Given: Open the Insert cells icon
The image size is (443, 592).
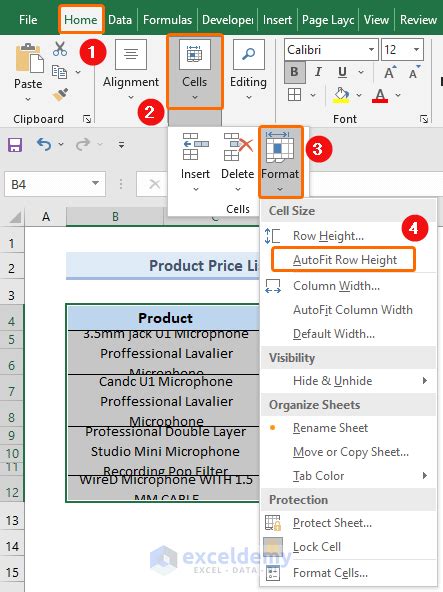Looking at the screenshot, I should pos(195,147).
